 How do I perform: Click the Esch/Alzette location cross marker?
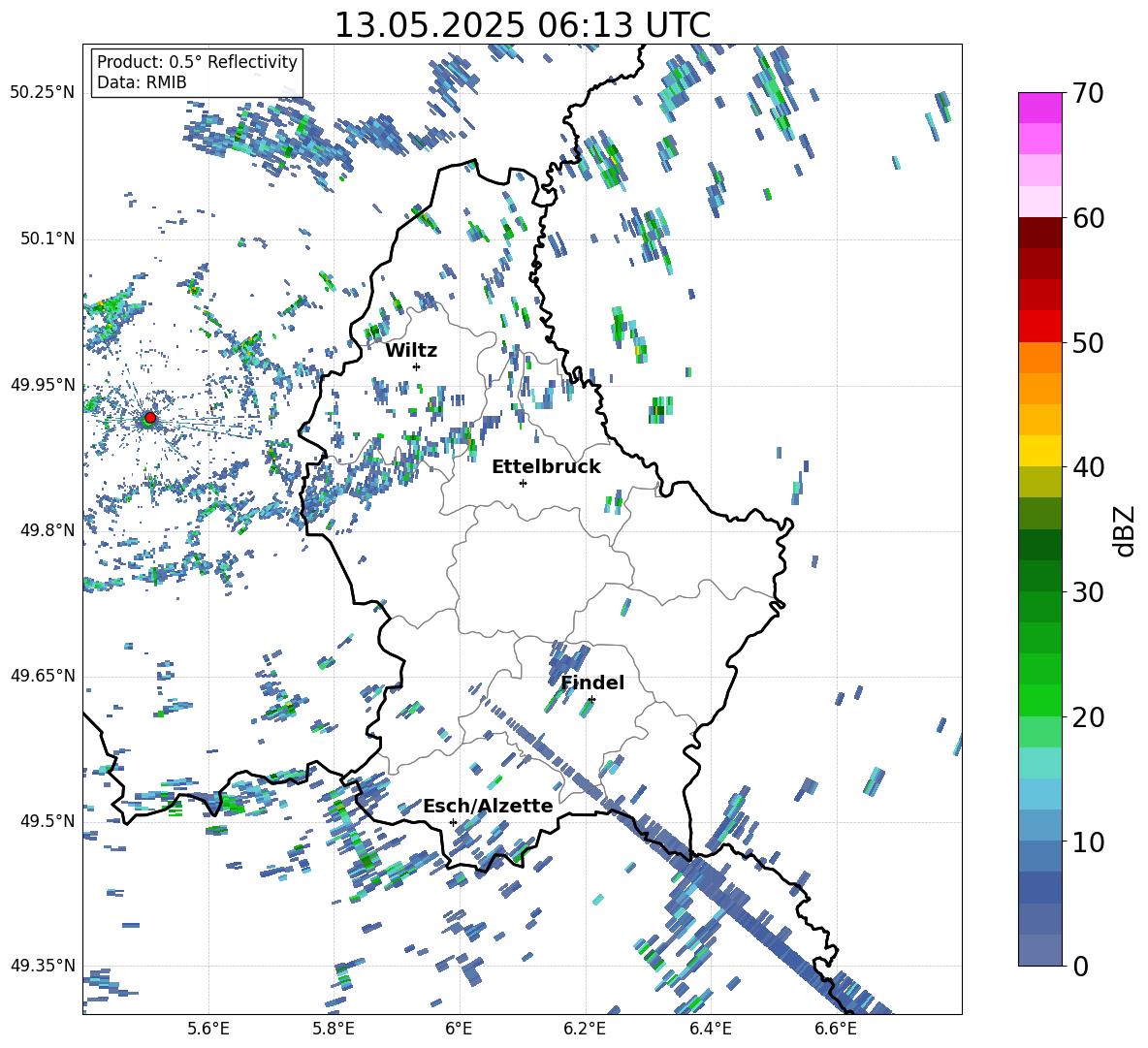coord(453,822)
